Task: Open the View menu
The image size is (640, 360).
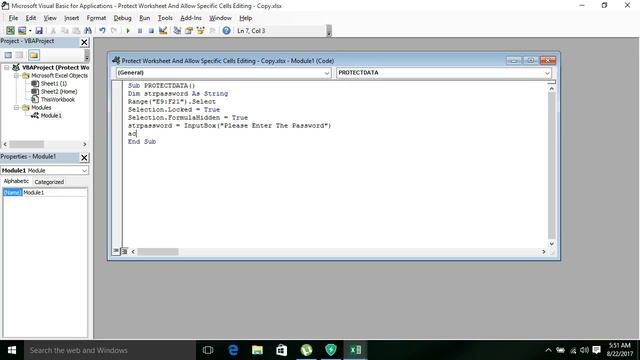Action: pyautogui.click(x=50, y=18)
